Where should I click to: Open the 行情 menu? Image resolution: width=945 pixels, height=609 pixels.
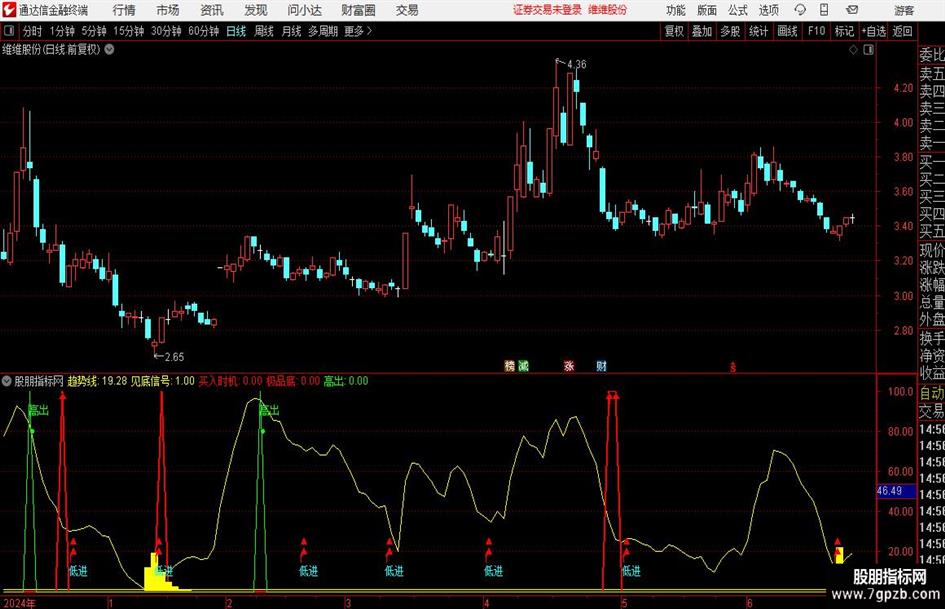124,10
